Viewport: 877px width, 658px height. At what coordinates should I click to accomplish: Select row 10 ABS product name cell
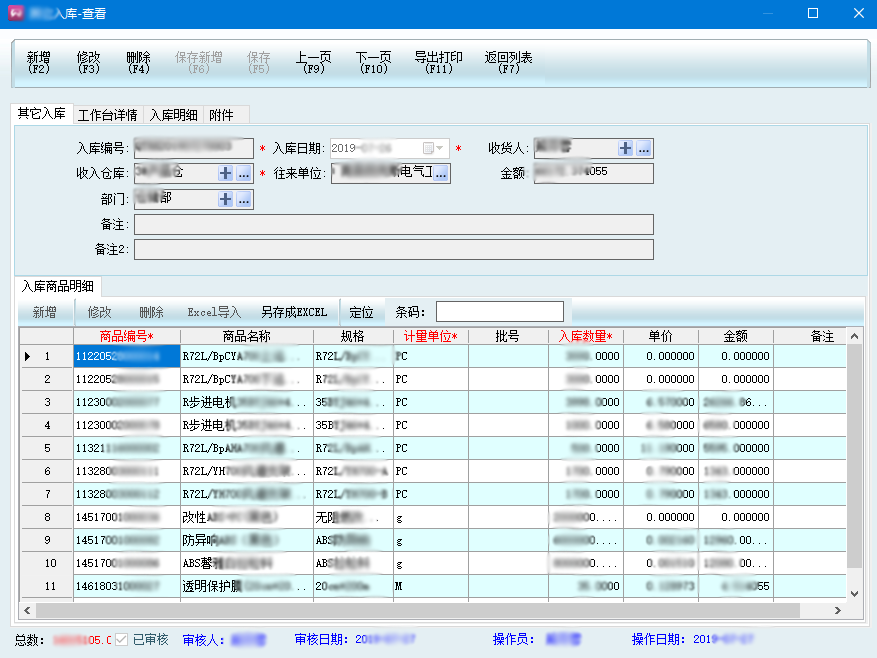tap(247, 563)
